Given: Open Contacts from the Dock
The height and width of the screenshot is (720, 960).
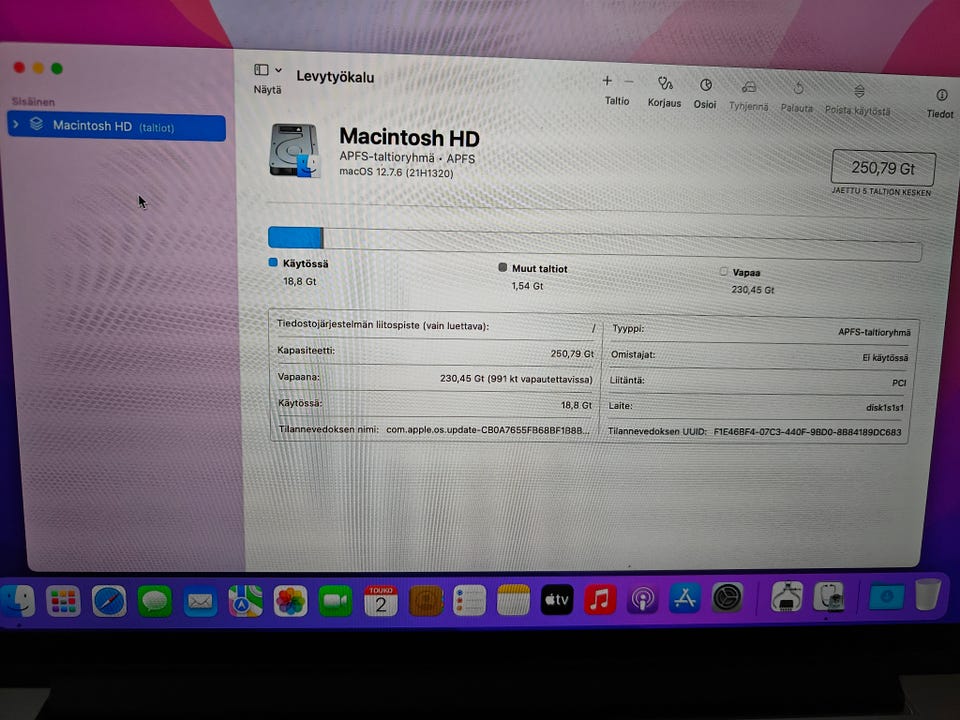Looking at the screenshot, I should click(x=426, y=601).
